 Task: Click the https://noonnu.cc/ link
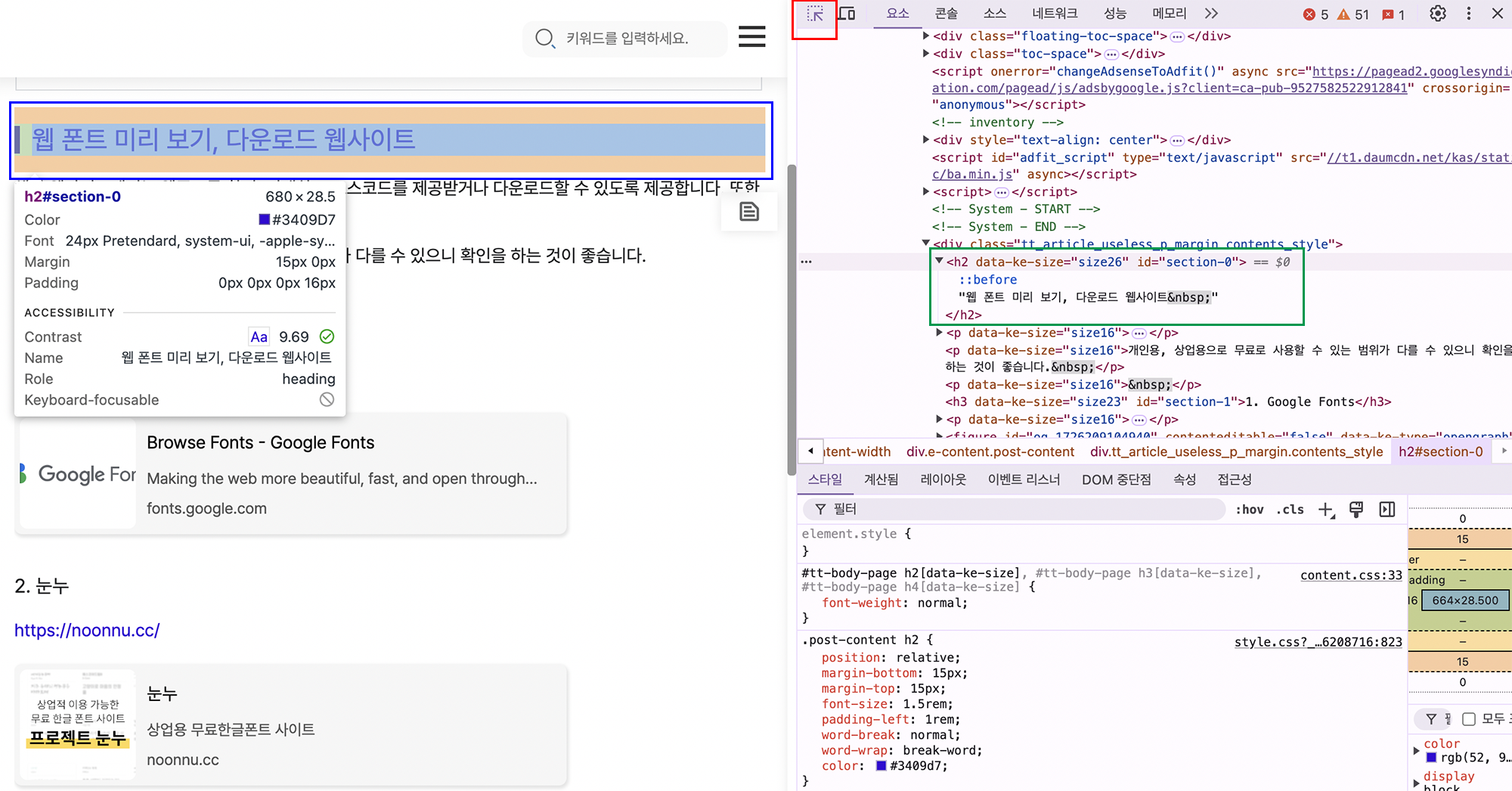click(x=87, y=630)
